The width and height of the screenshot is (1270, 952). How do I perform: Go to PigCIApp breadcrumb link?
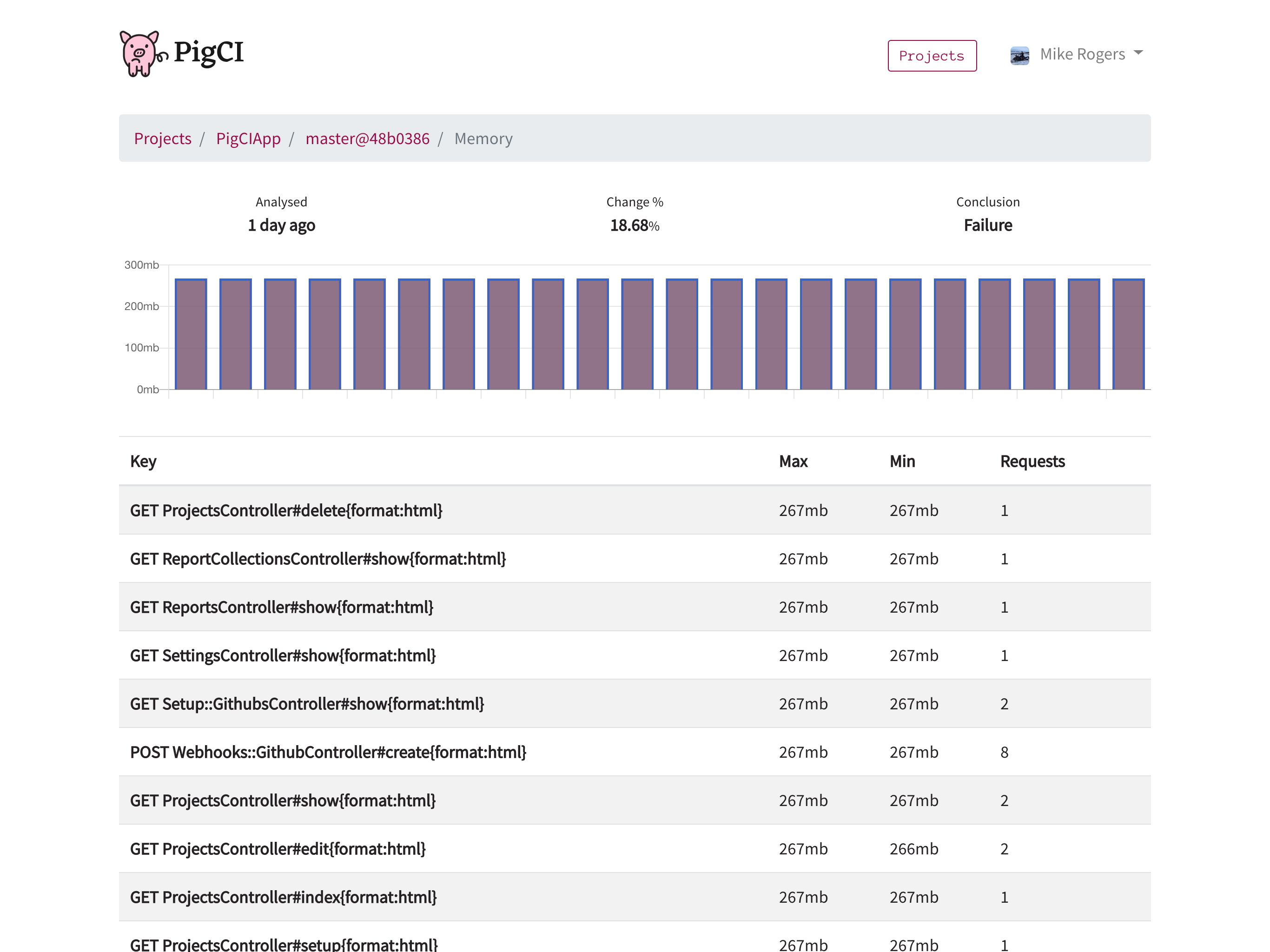pos(248,139)
